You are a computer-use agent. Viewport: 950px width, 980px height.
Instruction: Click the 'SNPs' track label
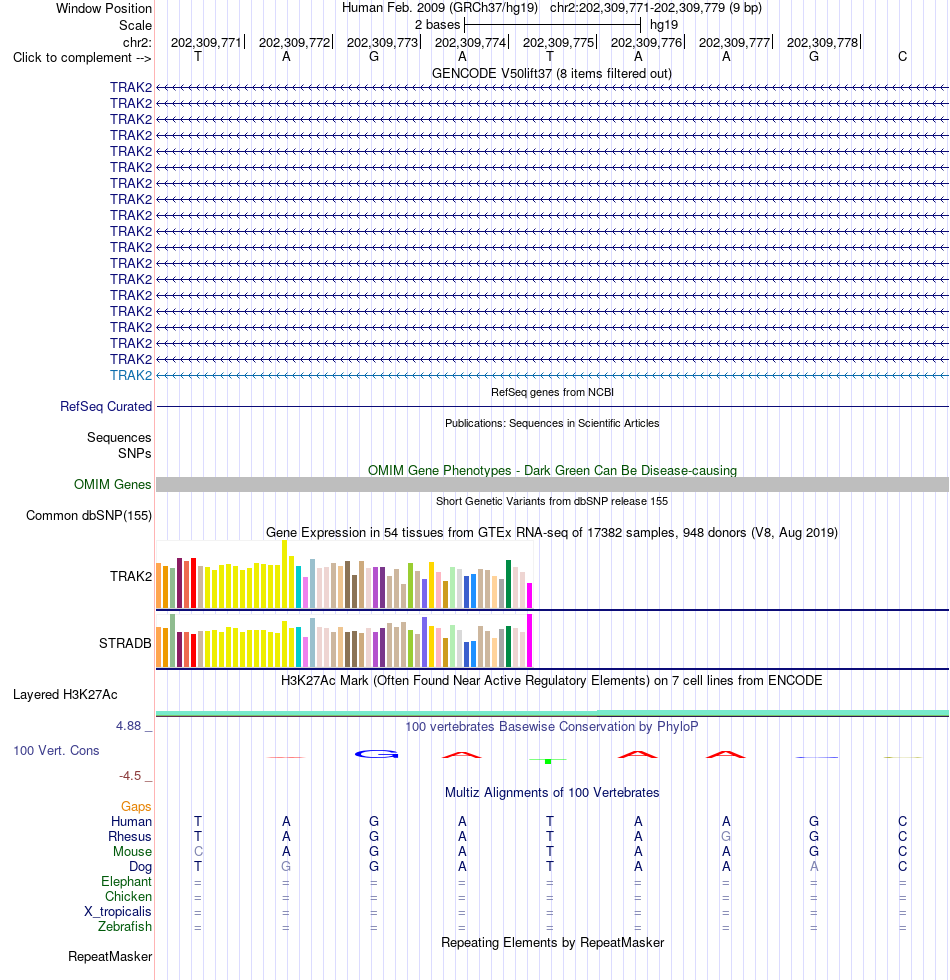(x=134, y=454)
